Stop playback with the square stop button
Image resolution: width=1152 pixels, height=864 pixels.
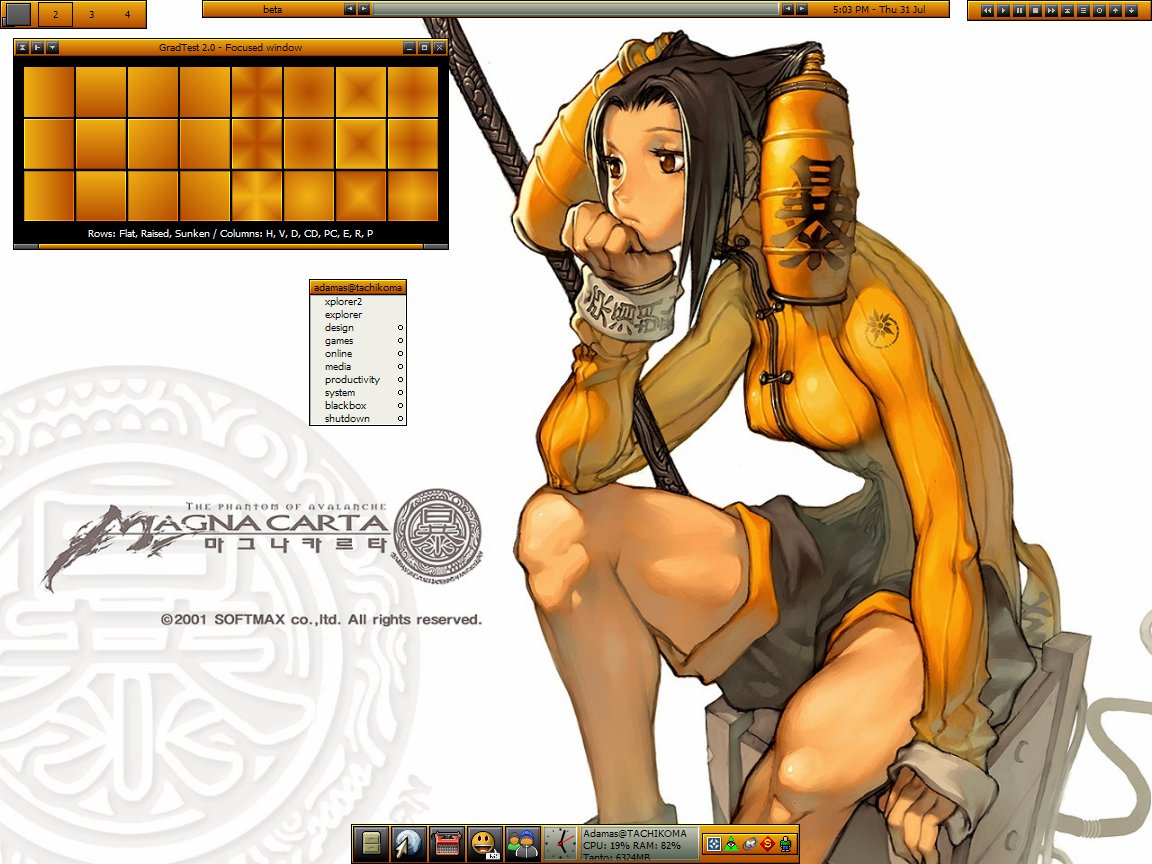pos(1035,10)
